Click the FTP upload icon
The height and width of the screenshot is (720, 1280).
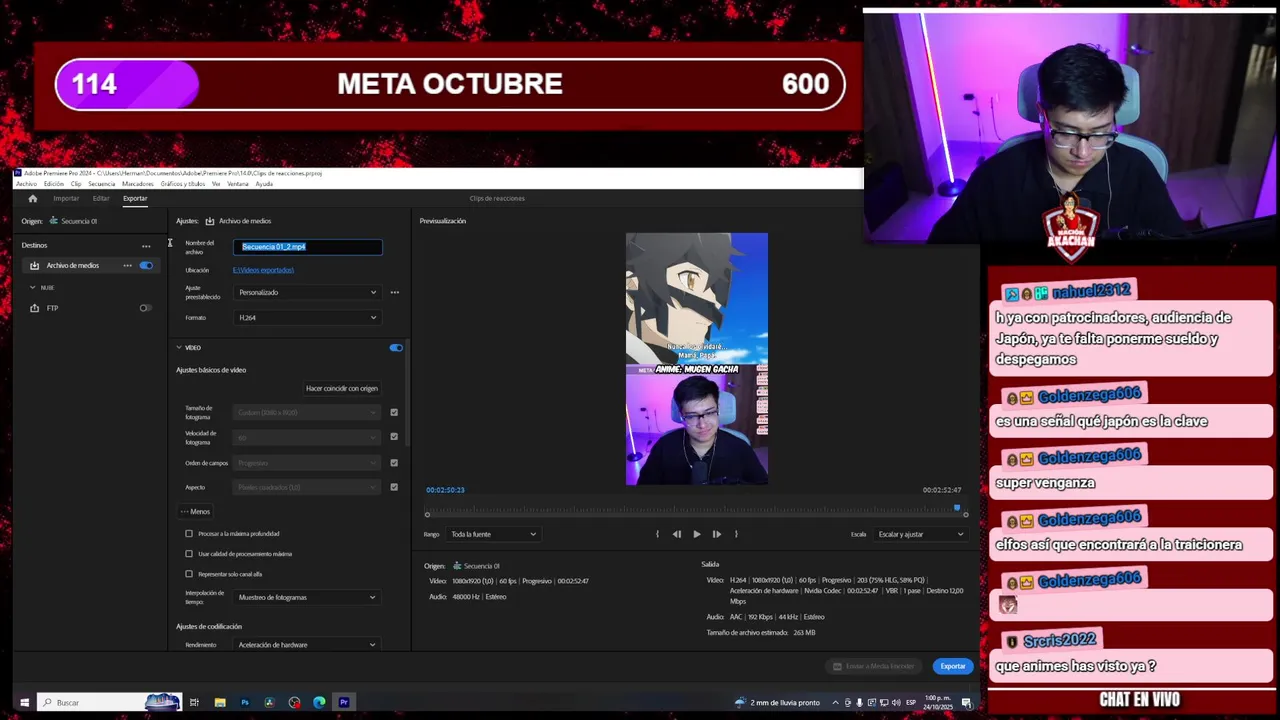(34, 308)
